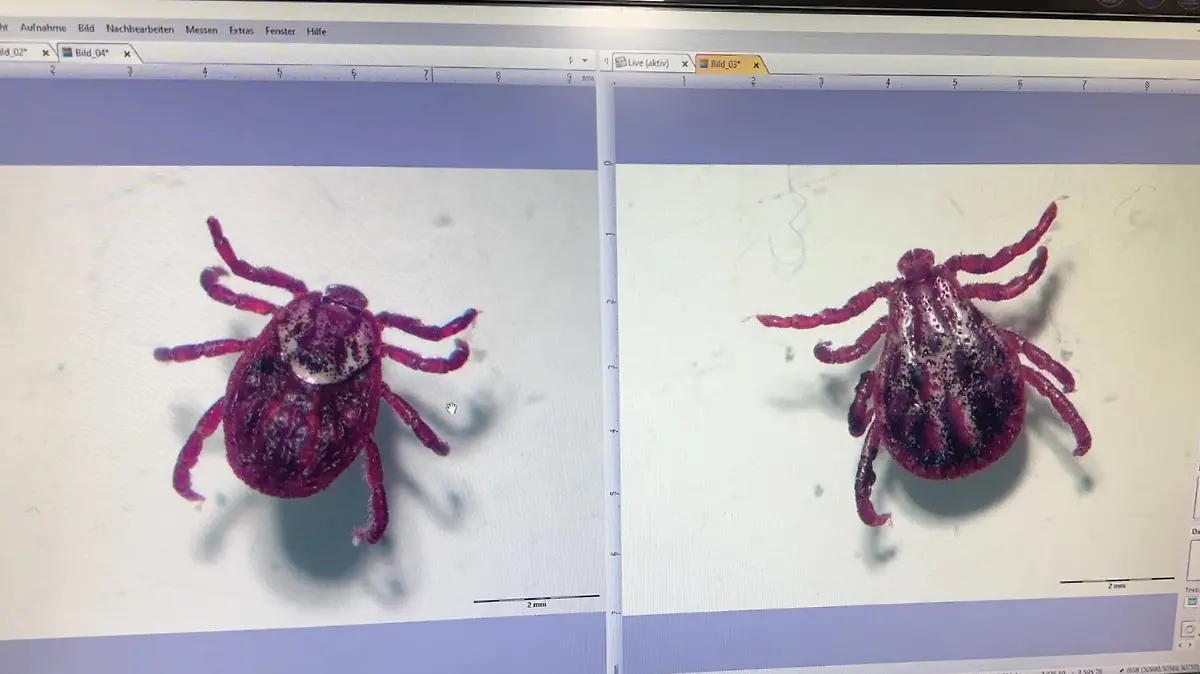1200x674 pixels.
Task: Expand the left pane tab list dropdown
Action: pos(585,61)
